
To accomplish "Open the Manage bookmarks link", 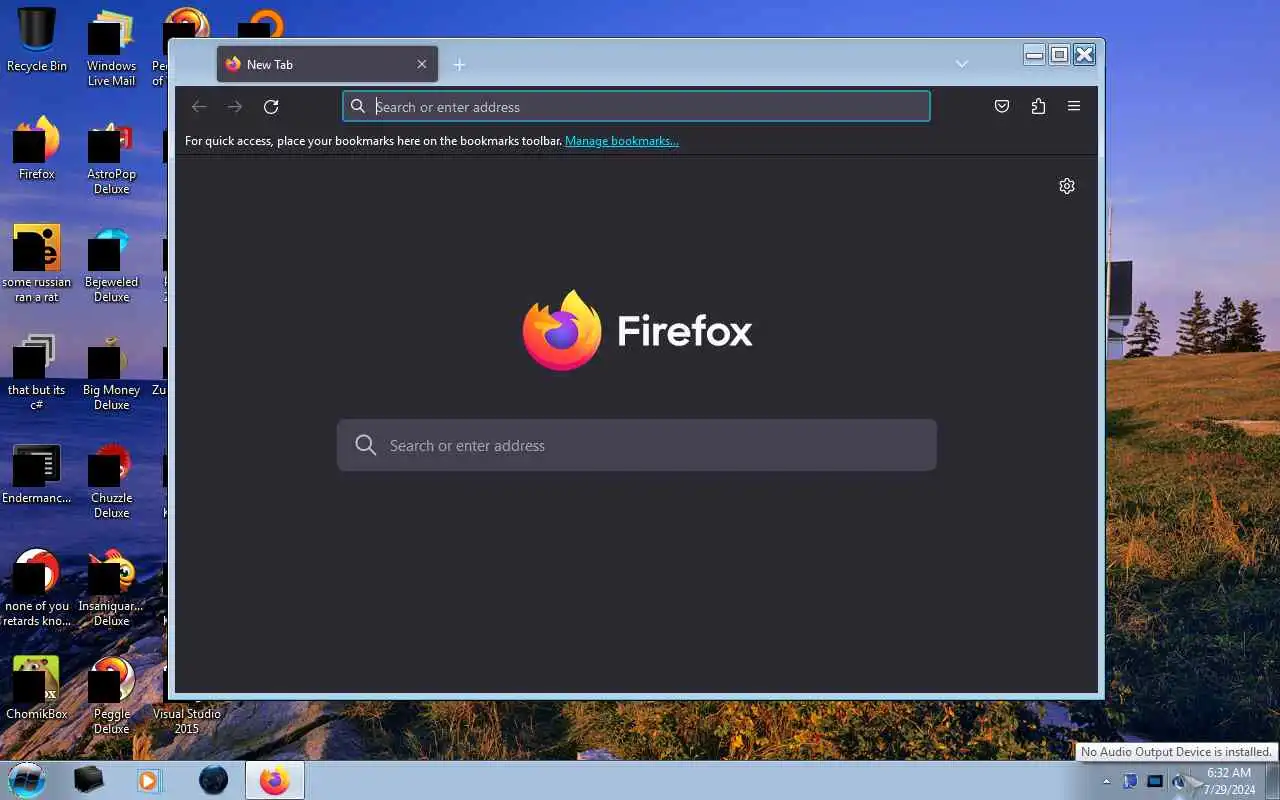I will (x=622, y=141).
